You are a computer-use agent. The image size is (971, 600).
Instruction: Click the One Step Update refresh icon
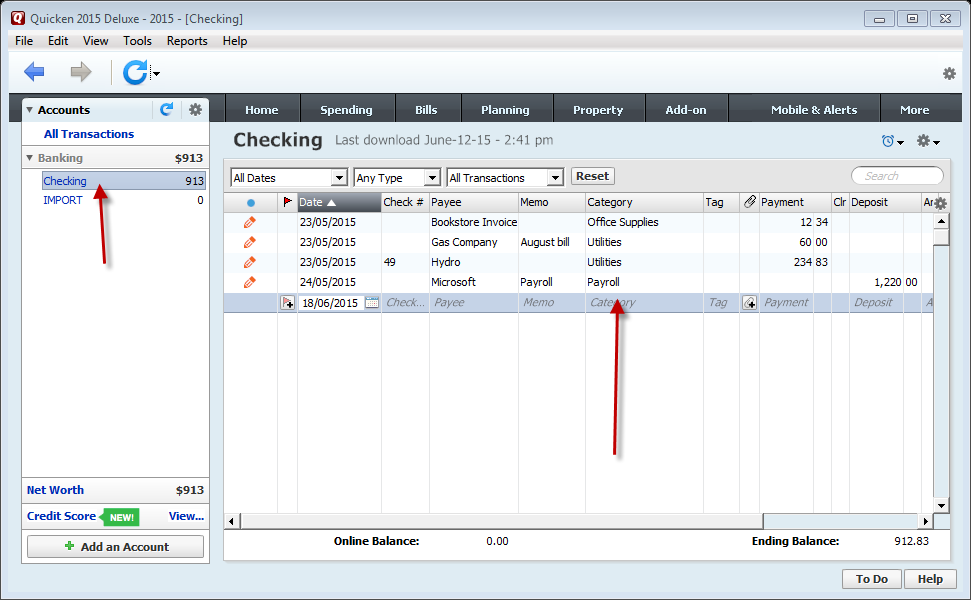click(x=135, y=72)
